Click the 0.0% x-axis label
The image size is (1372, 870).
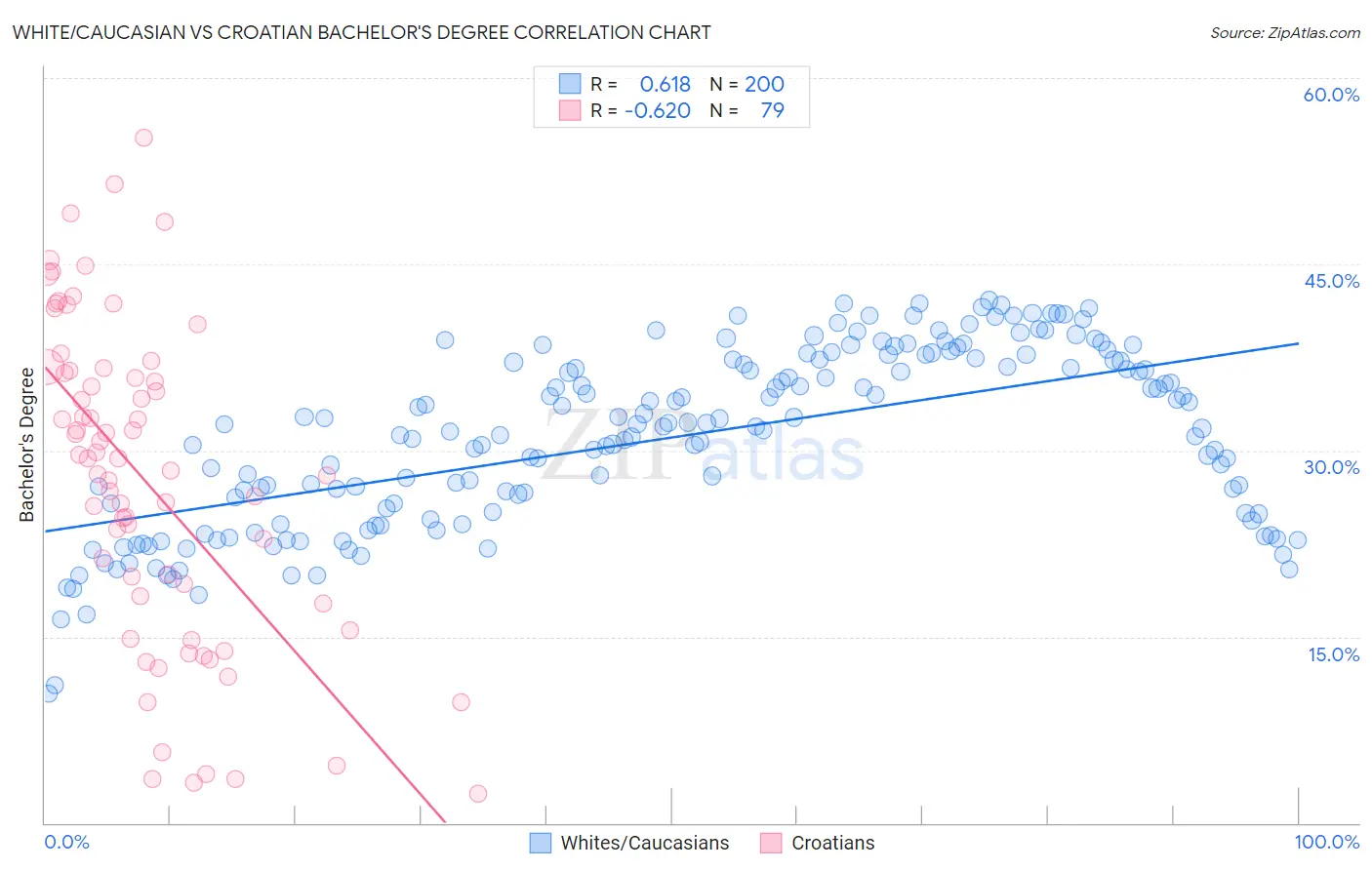point(66,842)
